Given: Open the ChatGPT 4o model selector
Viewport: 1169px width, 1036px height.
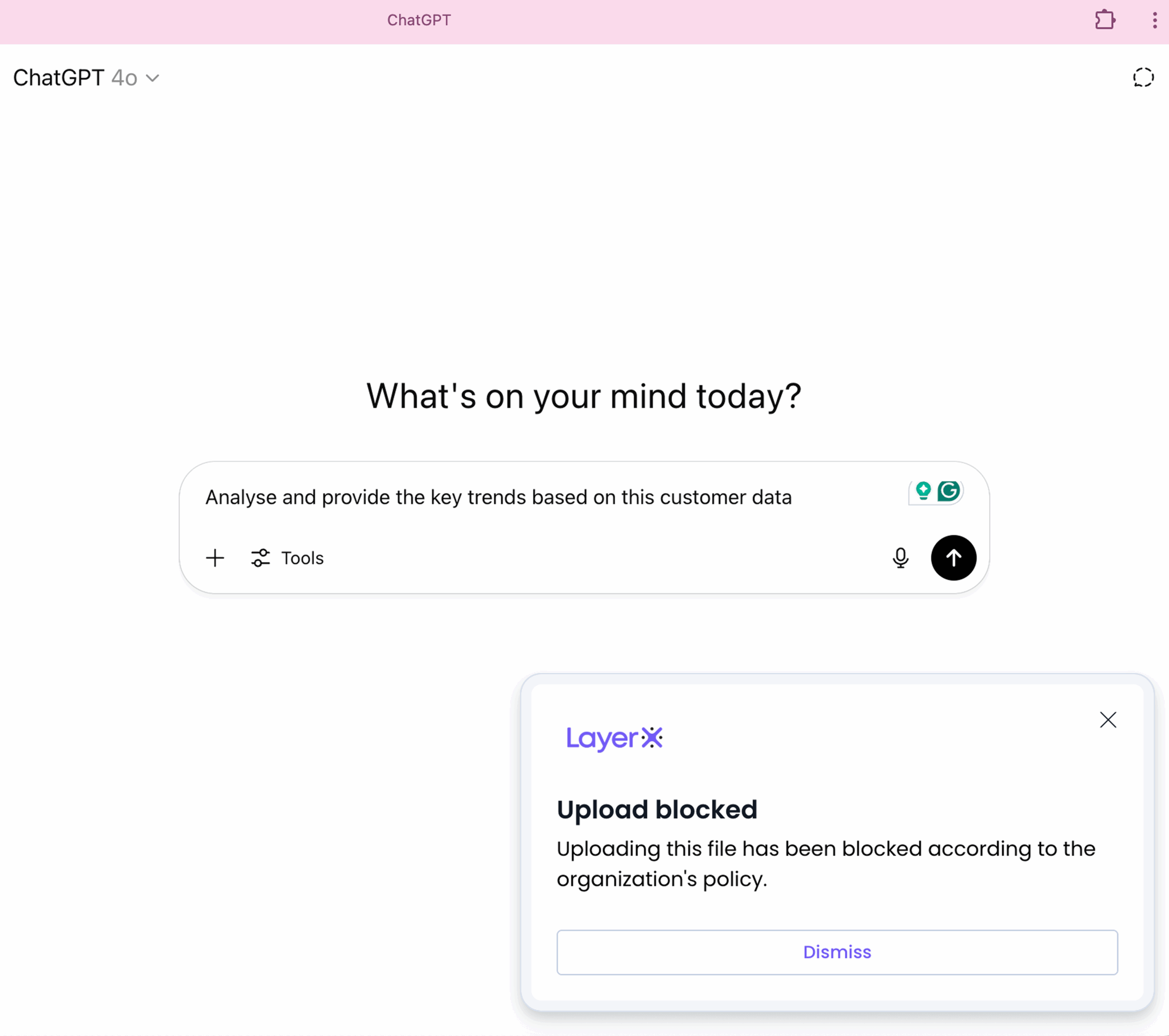Looking at the screenshot, I should tap(86, 78).
